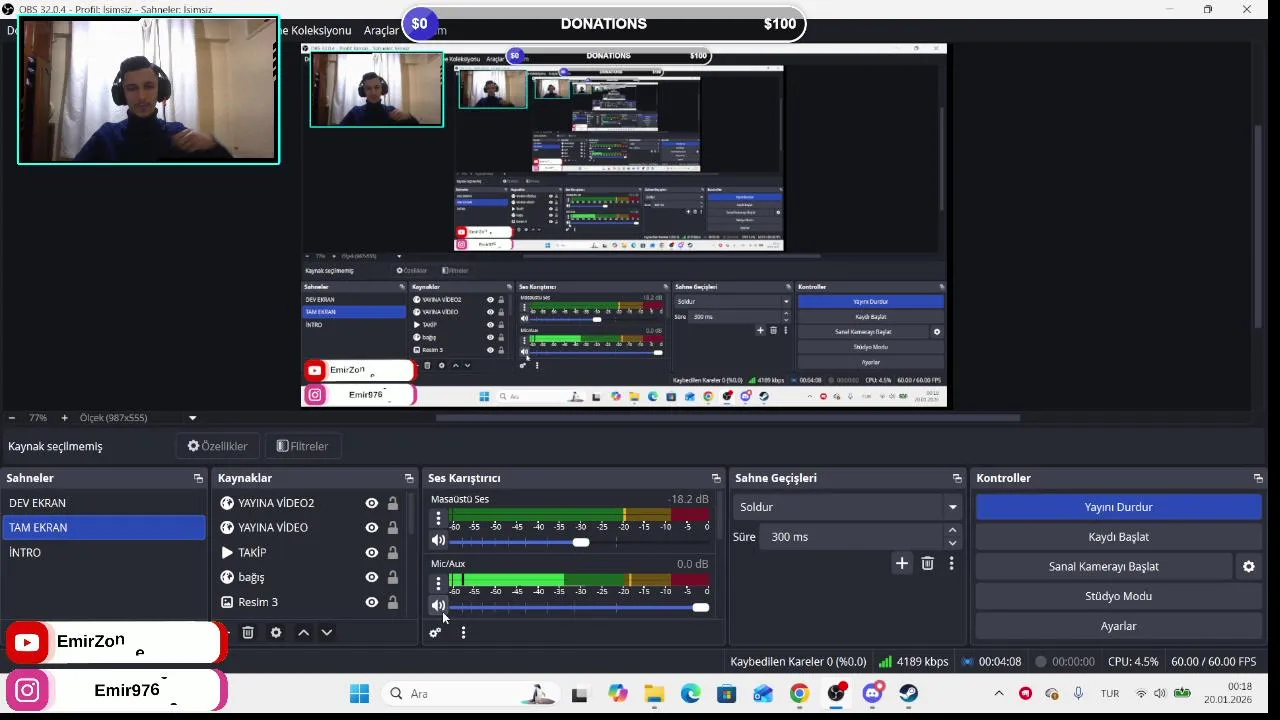Viewport: 1280px width, 720px height.
Task: Hide the Resim 3 source
Action: click(372, 602)
